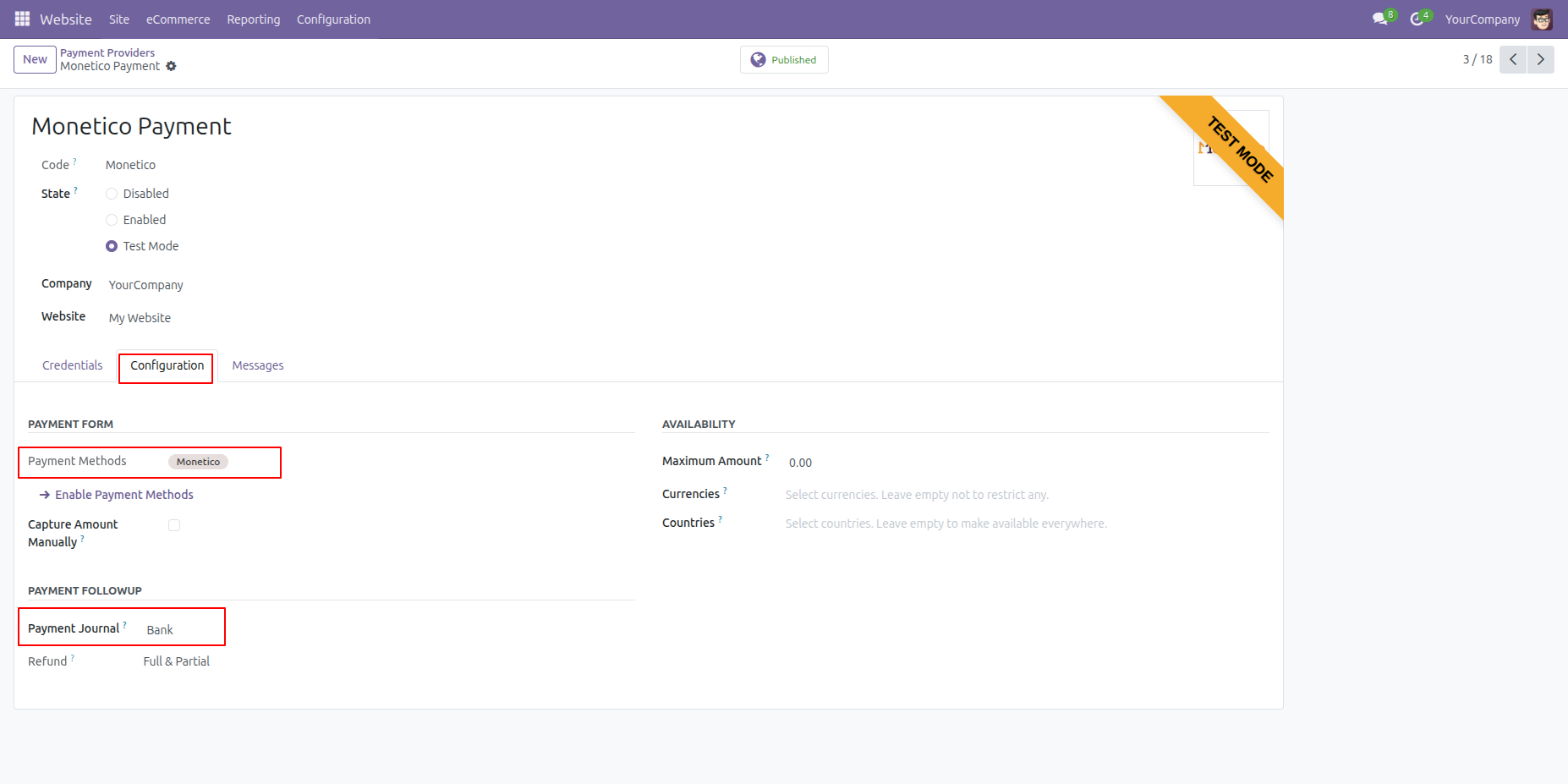Switch to the Messages tab
The image size is (1568, 784).
(x=258, y=365)
